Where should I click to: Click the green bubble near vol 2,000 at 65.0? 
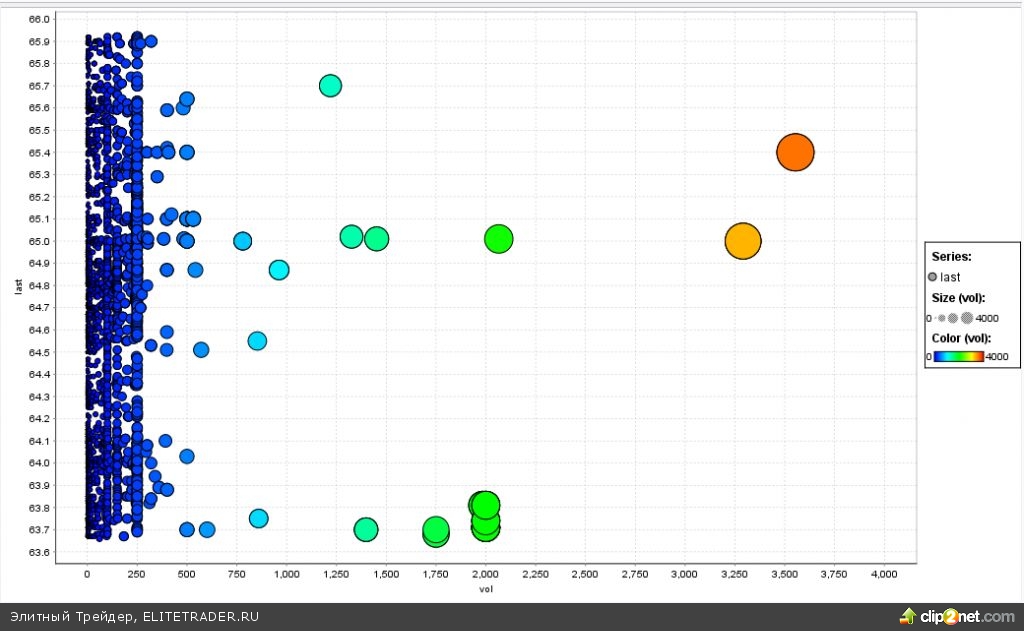tap(498, 239)
